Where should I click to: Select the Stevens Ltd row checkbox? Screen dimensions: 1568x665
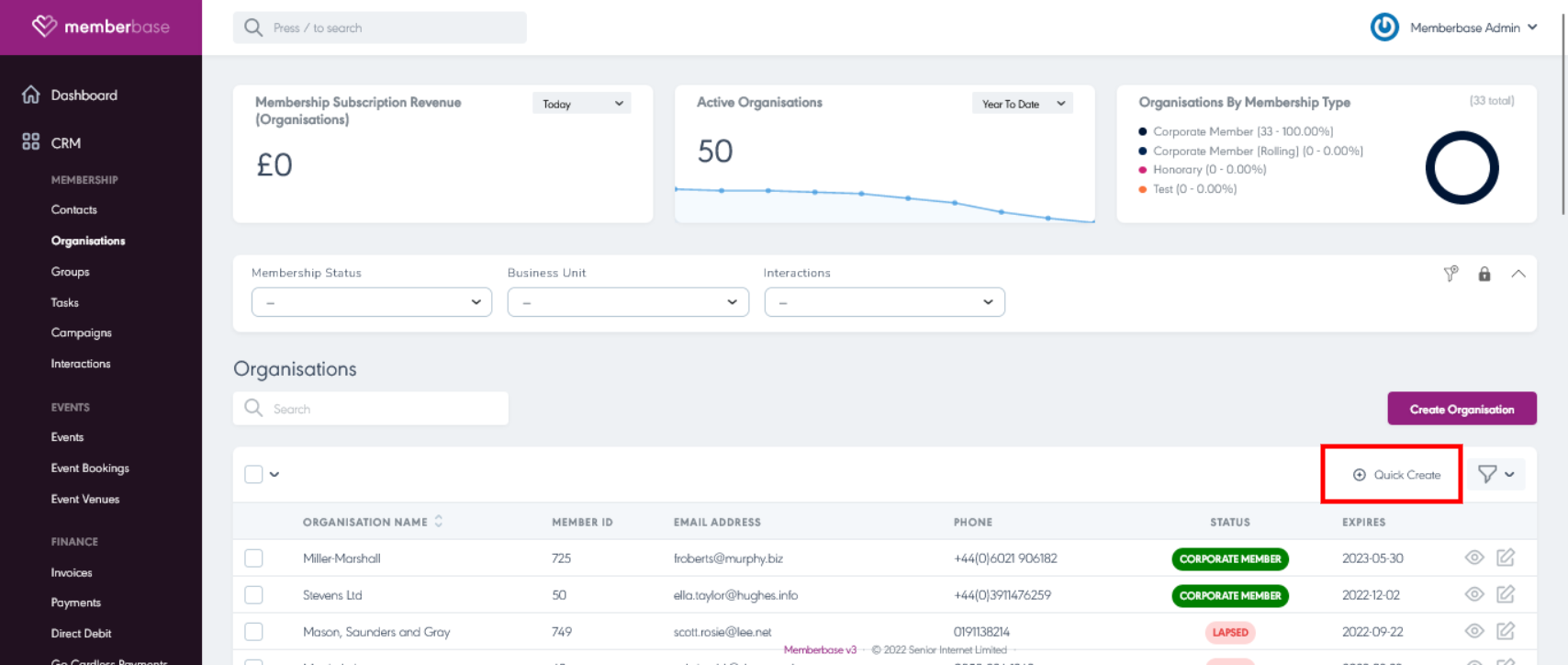point(254,595)
